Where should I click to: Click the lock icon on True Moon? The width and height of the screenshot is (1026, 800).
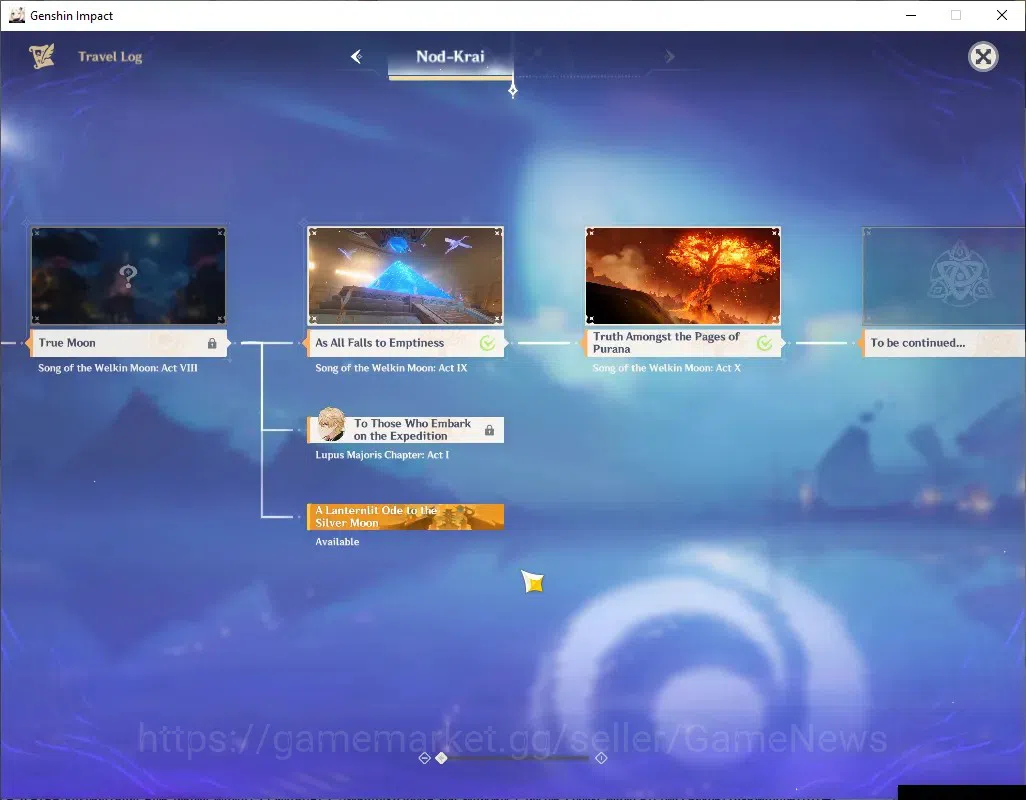[212, 343]
